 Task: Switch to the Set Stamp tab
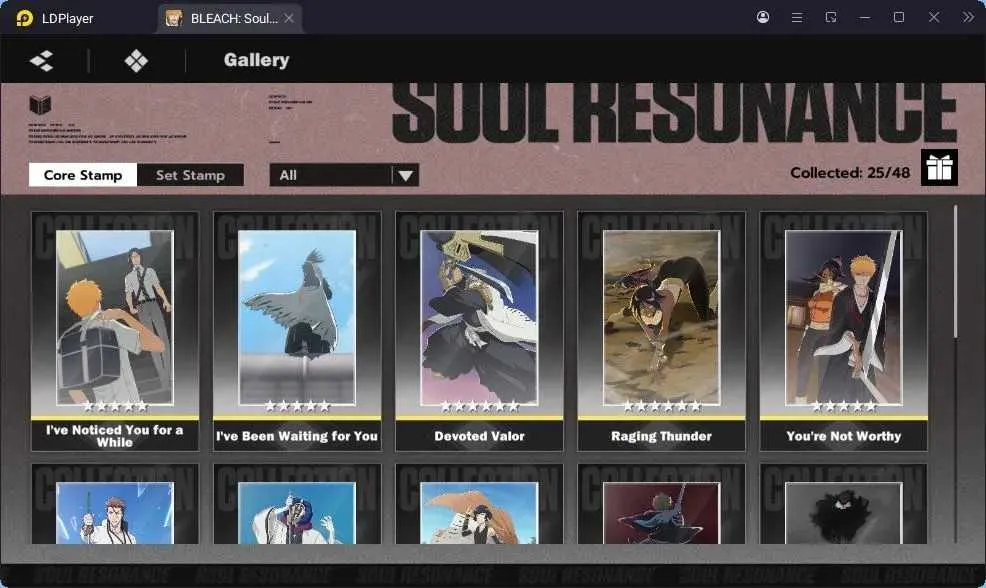click(191, 175)
